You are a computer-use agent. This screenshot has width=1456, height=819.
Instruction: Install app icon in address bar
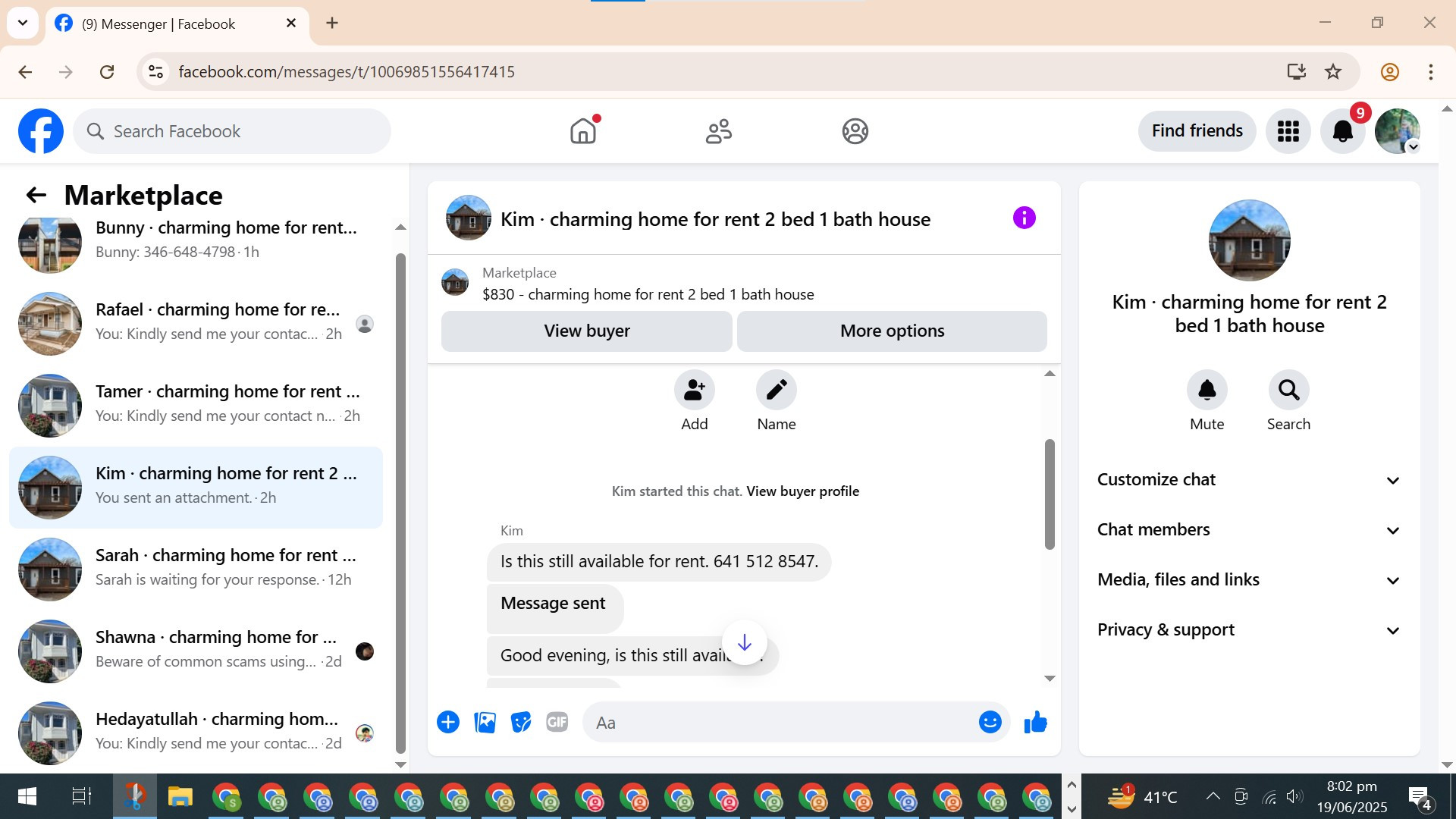1296,72
